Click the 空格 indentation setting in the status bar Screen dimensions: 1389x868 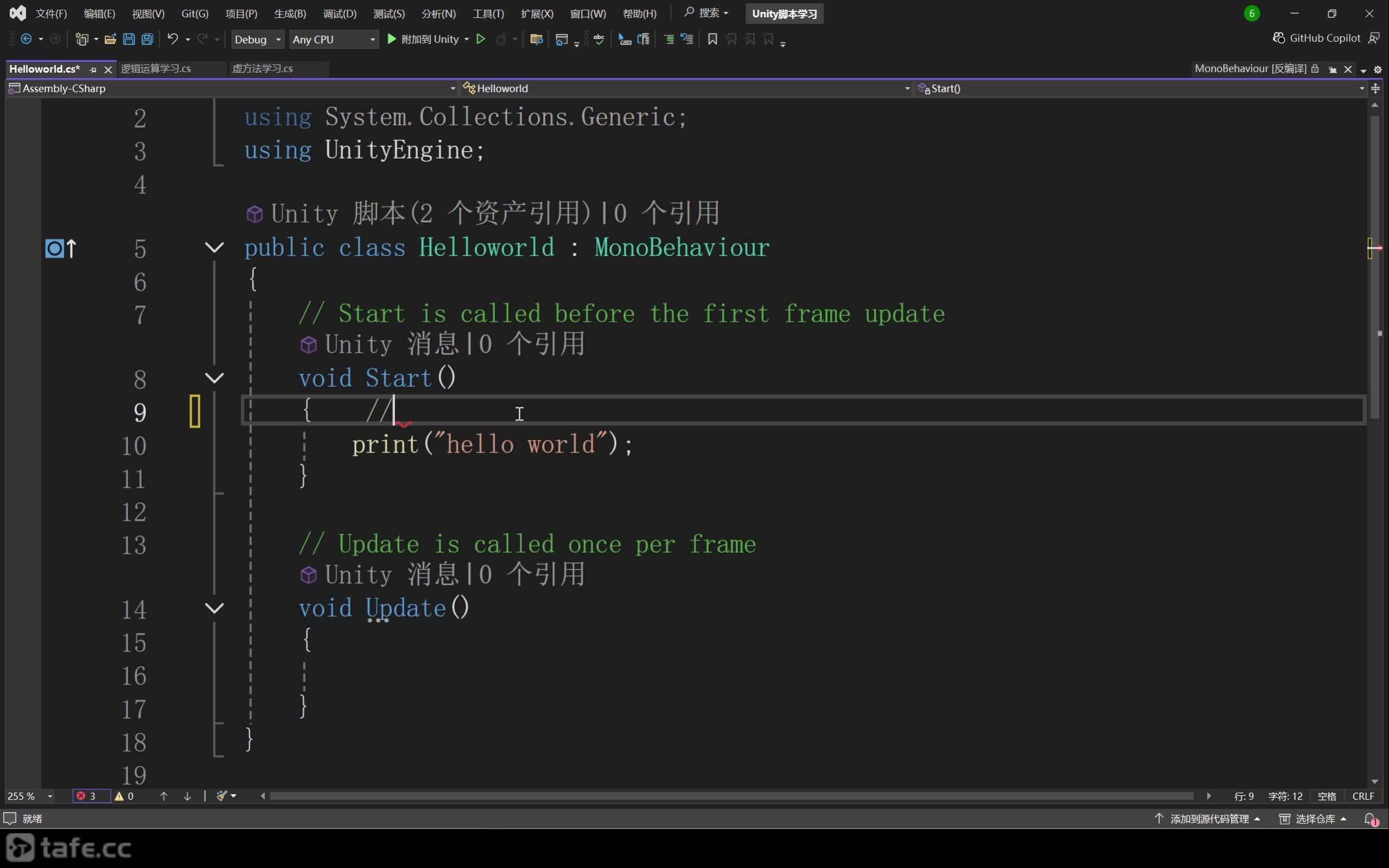coord(1327,796)
